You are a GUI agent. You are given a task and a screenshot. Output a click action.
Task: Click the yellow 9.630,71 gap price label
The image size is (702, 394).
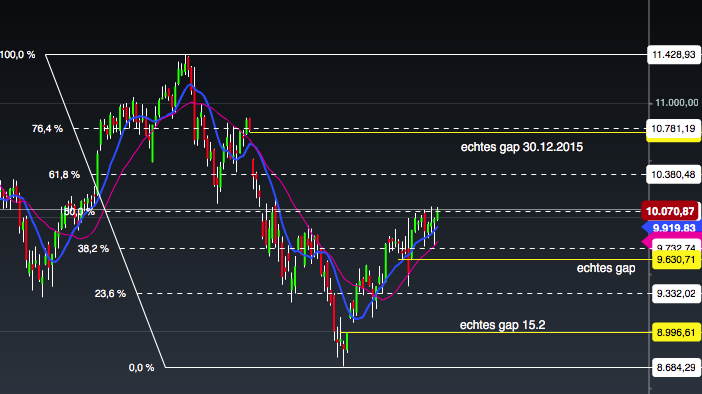pos(676,260)
